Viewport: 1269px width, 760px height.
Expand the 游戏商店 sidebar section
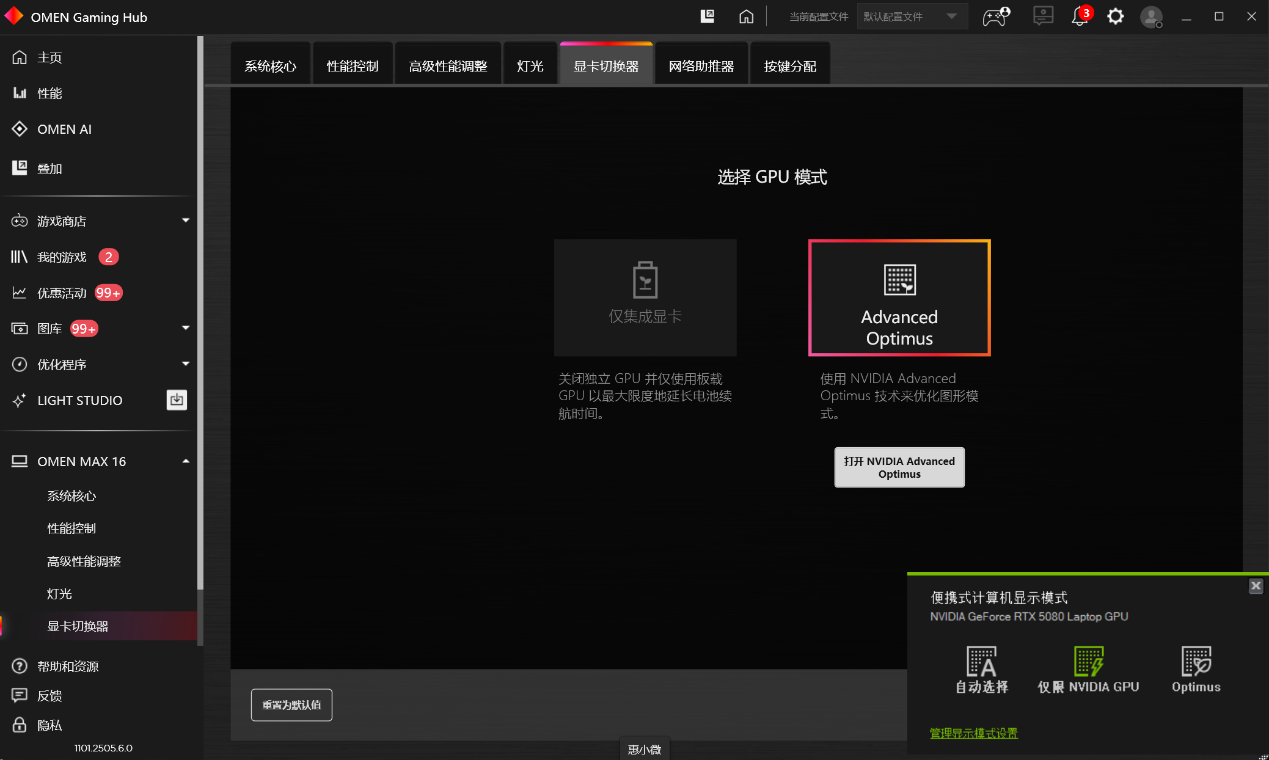tap(185, 221)
